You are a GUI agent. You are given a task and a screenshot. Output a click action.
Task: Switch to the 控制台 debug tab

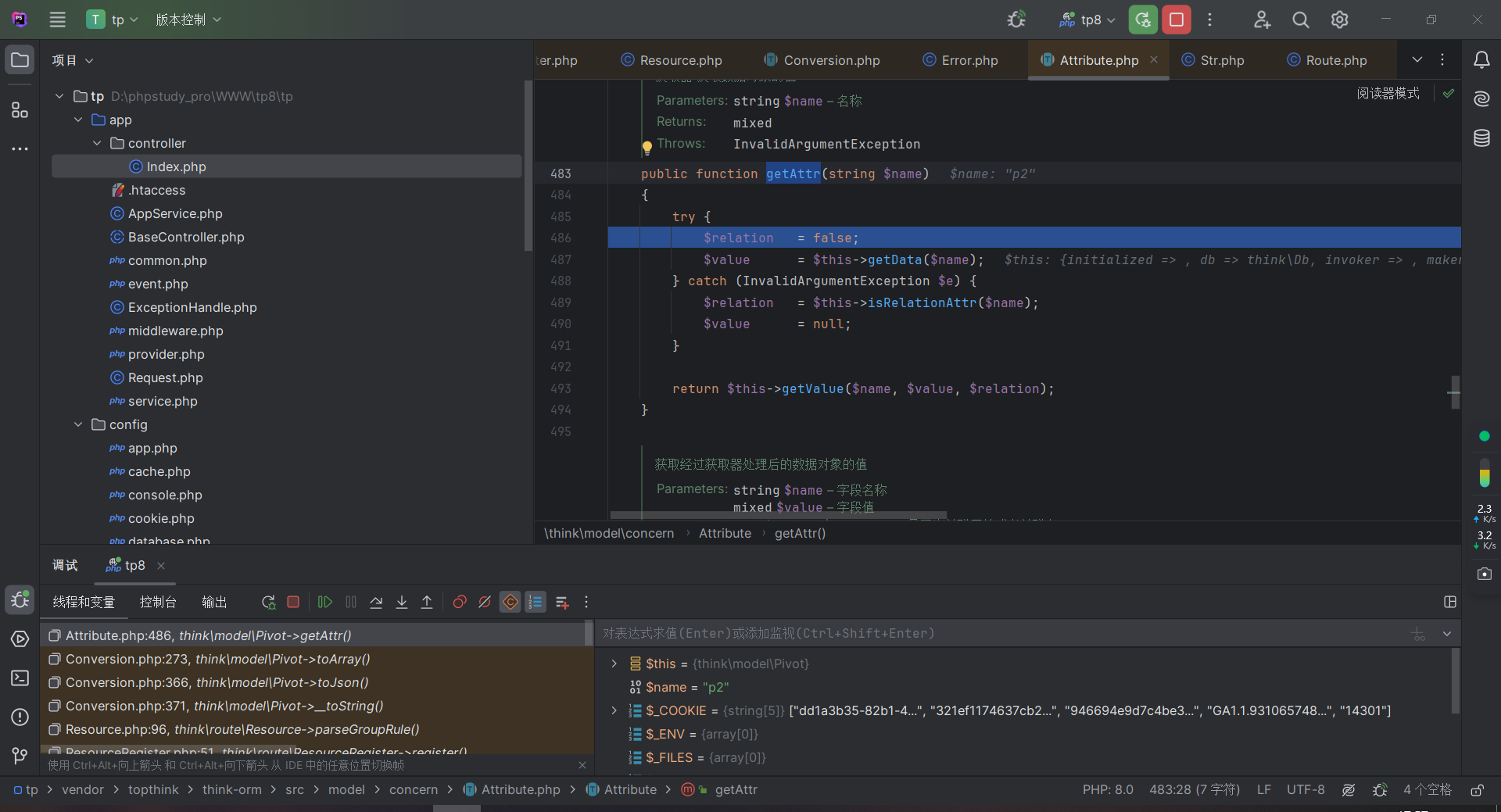tap(158, 602)
